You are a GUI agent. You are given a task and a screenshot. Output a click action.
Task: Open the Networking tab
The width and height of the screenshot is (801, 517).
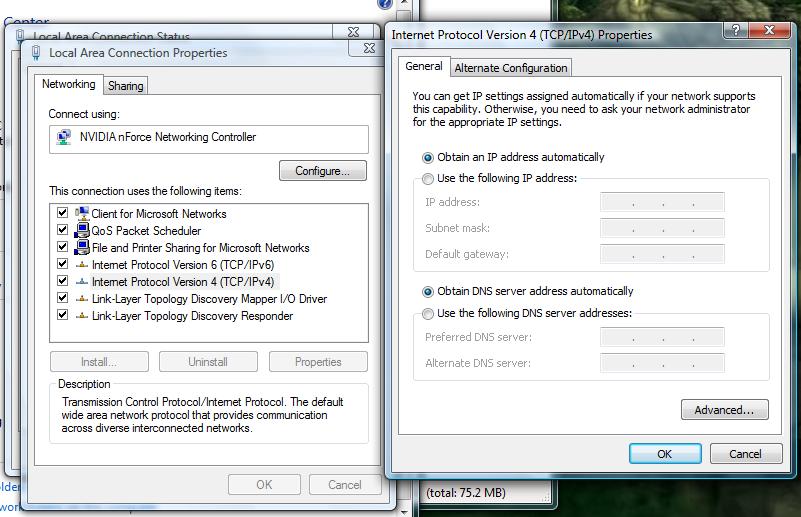pyautogui.click(x=68, y=84)
